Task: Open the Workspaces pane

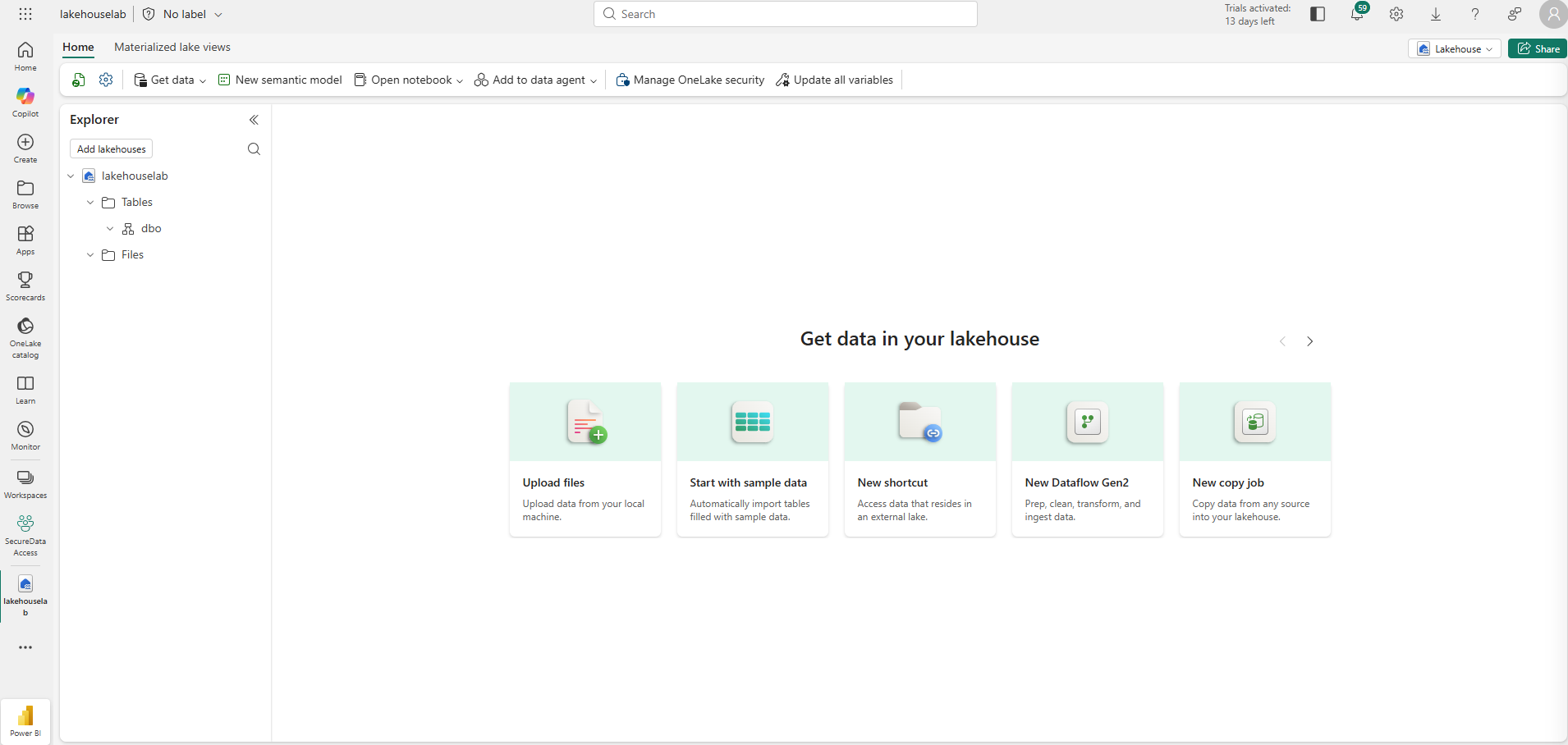Action: (x=25, y=483)
